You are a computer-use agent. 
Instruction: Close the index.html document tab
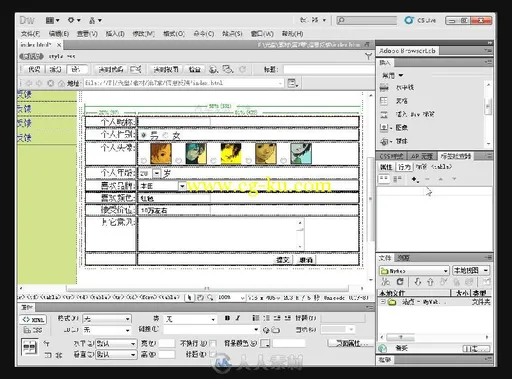59,44
